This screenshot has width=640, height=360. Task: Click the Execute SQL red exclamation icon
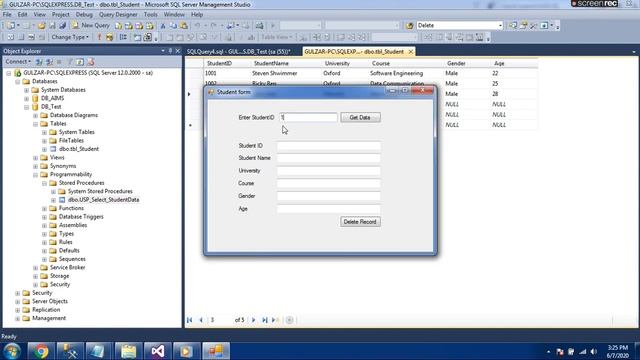[x=99, y=37]
